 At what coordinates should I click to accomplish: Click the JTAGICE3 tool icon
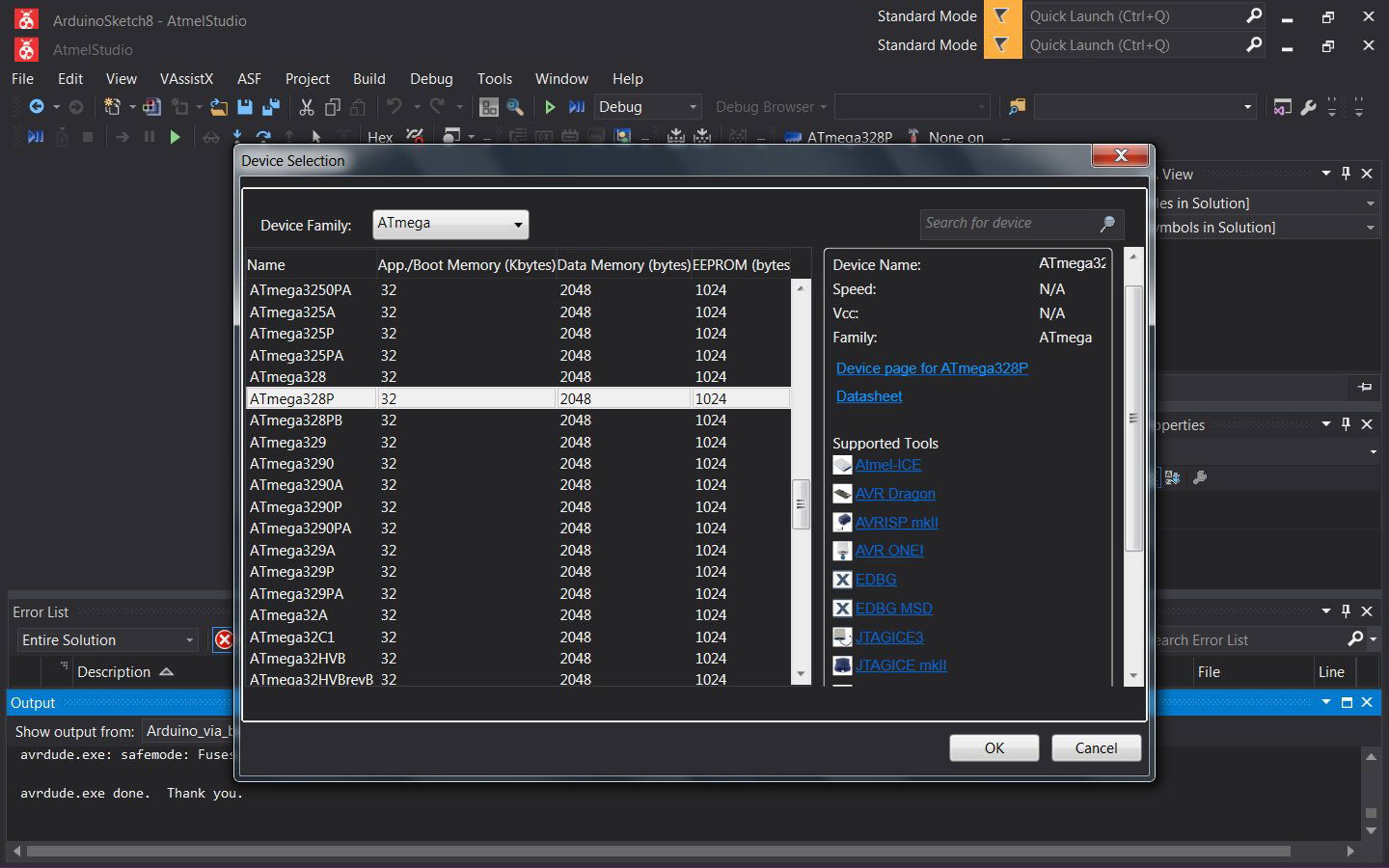click(842, 637)
